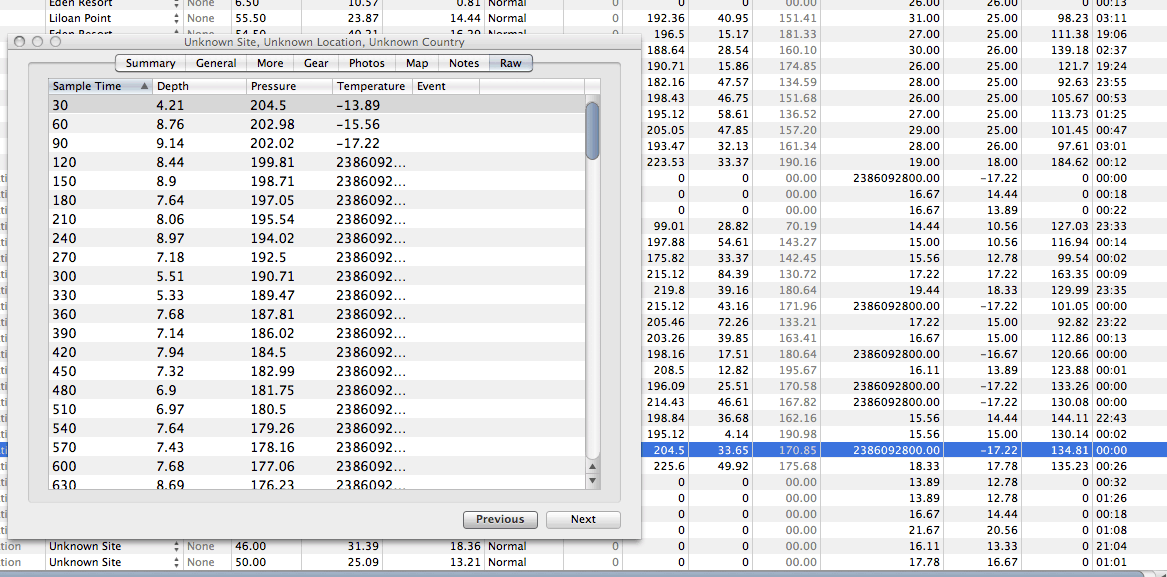The height and width of the screenshot is (577, 1167).
Task: Click the vertical scrollbar thumb in sample table
Action: tap(593, 130)
